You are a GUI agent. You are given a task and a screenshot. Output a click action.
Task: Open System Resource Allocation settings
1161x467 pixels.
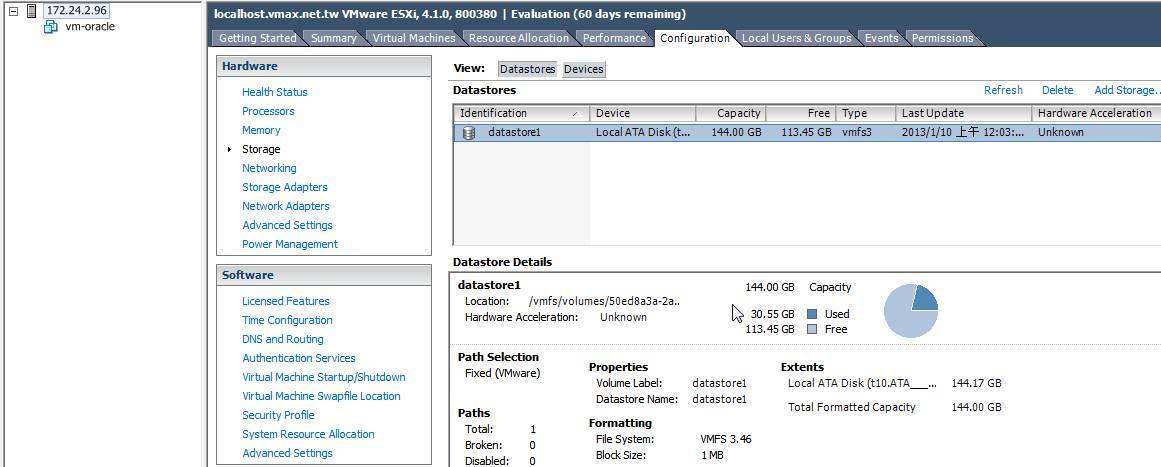pyautogui.click(x=308, y=434)
